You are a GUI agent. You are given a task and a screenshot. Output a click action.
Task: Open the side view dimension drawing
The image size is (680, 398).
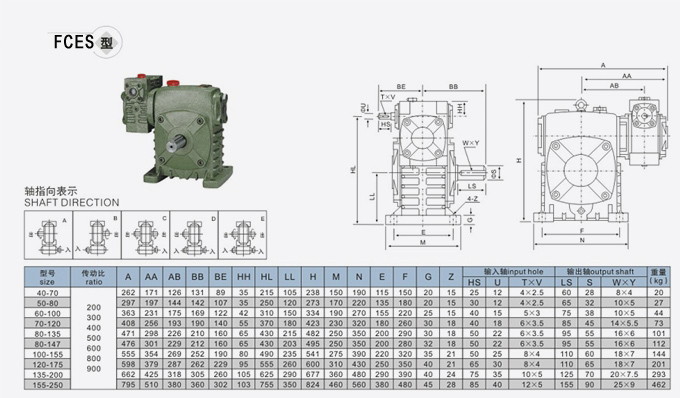point(592,156)
